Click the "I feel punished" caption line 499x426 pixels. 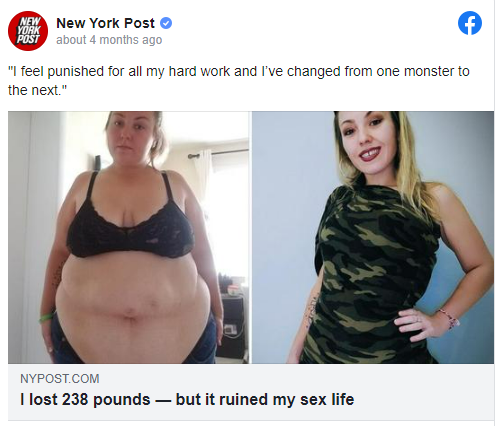pyautogui.click(x=239, y=71)
